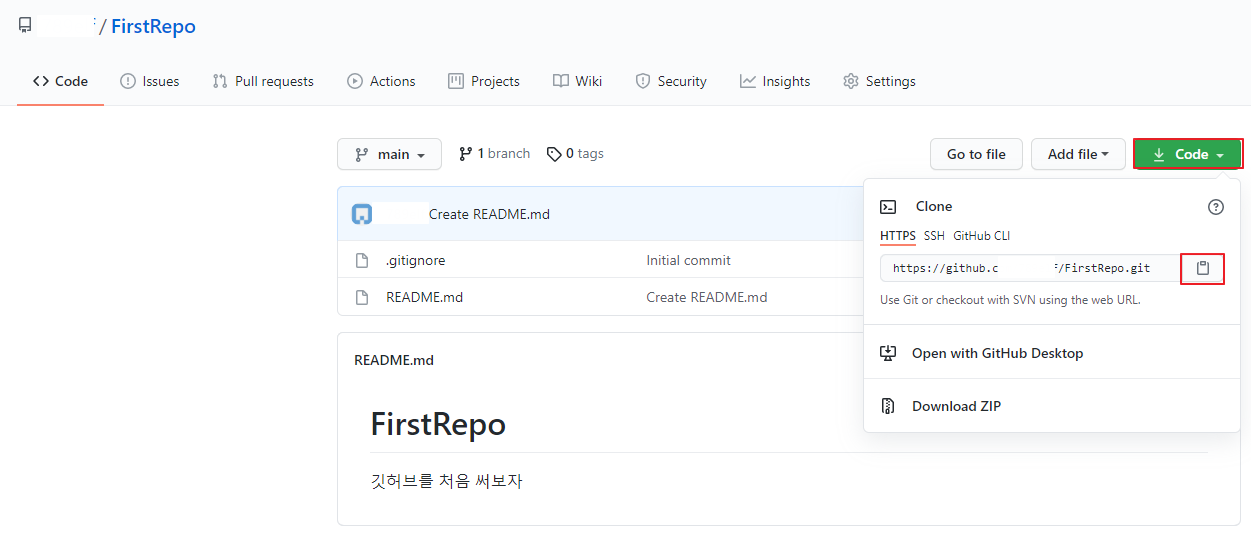Click the FirstRepo heading in README
1251x535 pixels.
click(x=438, y=425)
